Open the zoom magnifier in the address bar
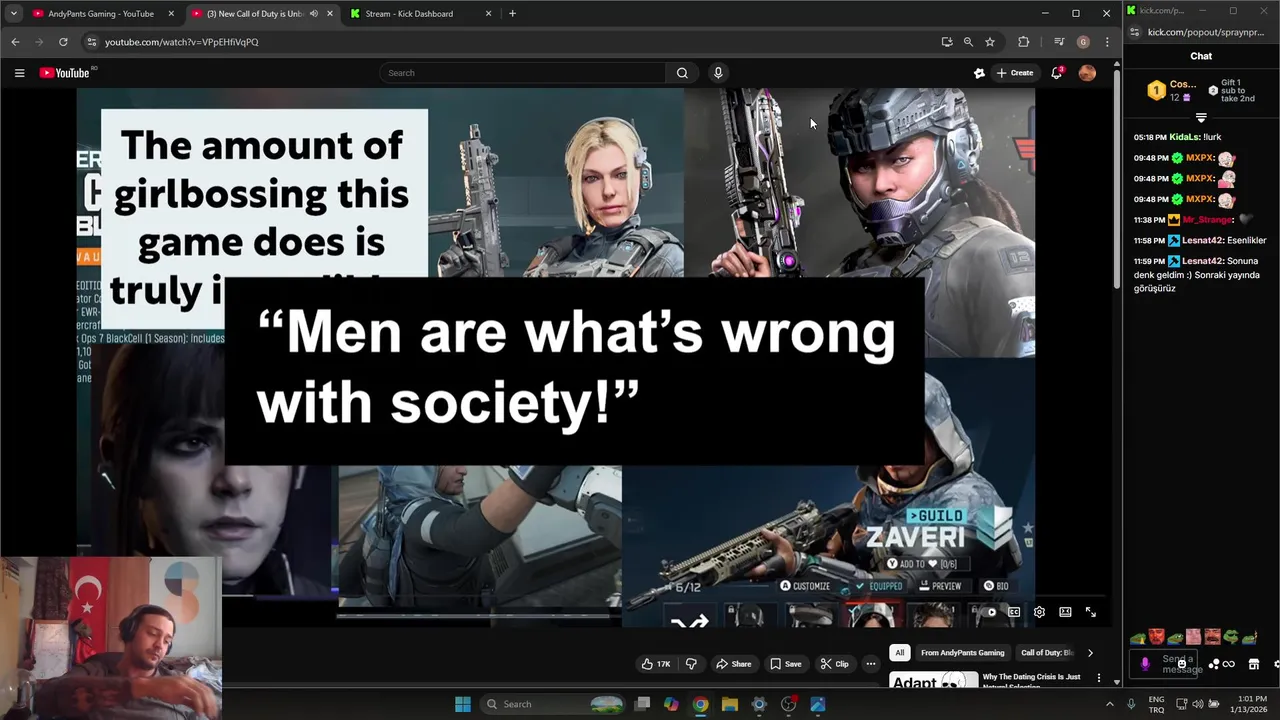This screenshot has height=720, width=1280. pos(968,42)
